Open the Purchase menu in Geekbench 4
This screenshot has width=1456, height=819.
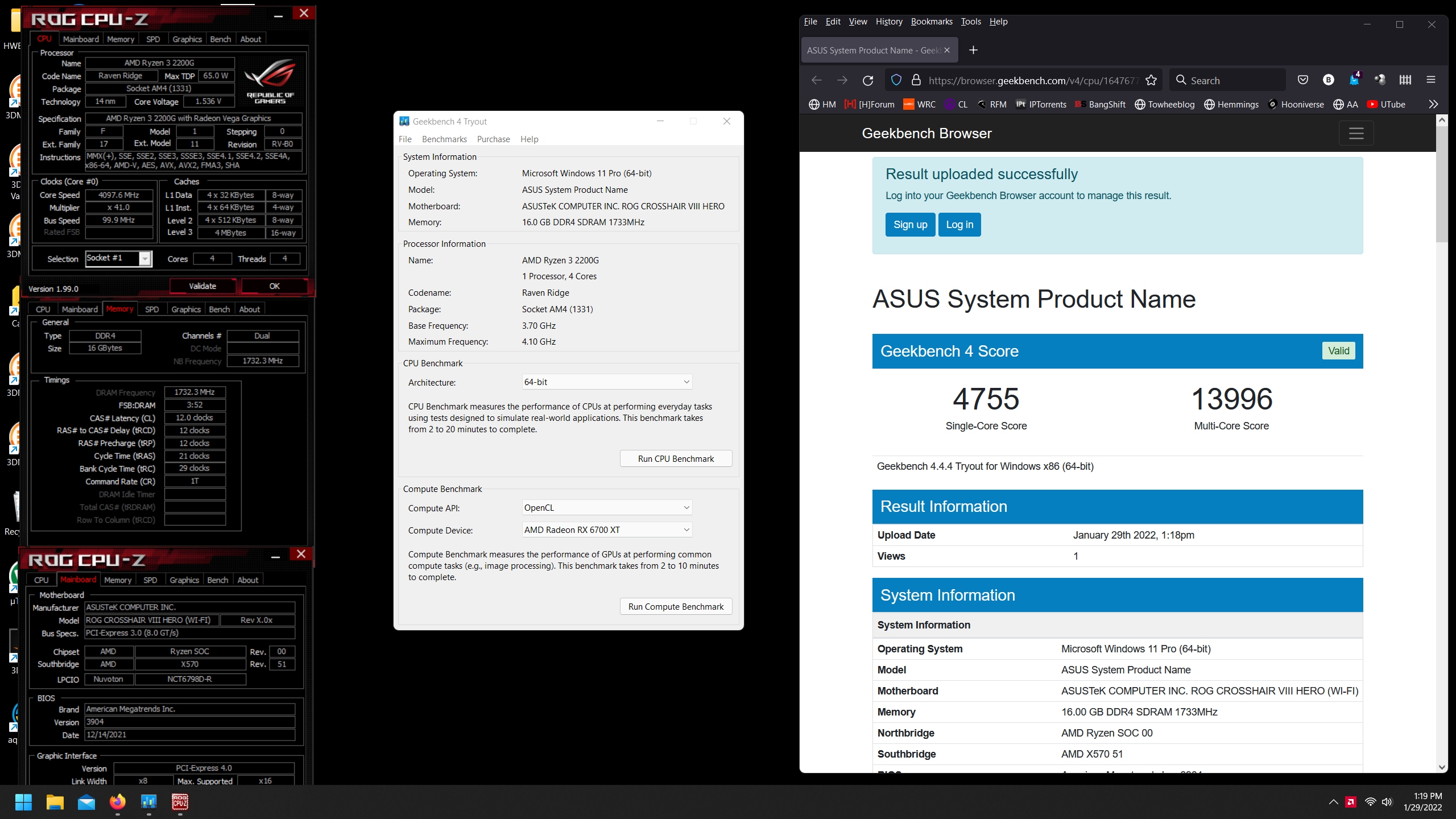tap(493, 139)
